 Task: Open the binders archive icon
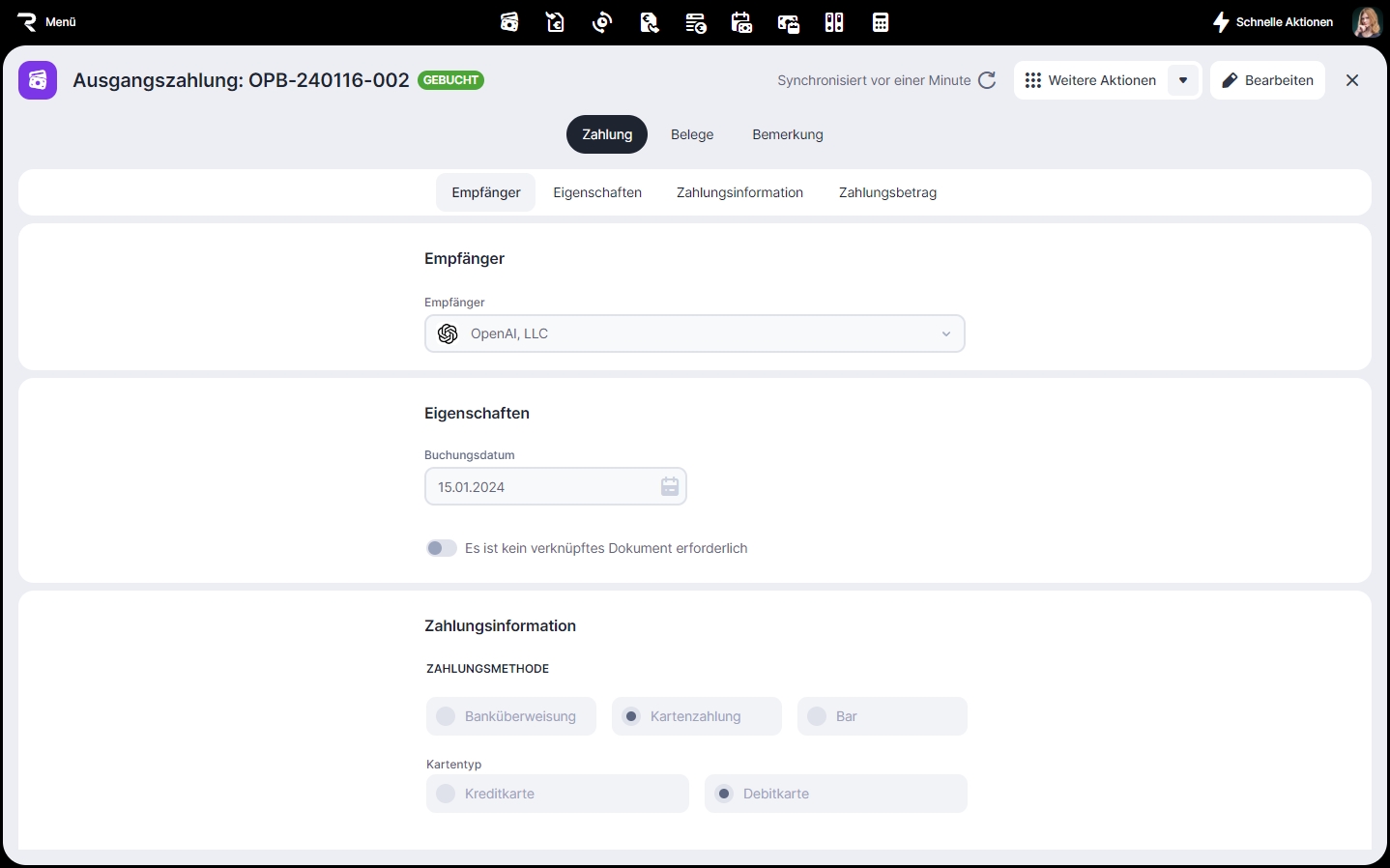(x=834, y=22)
